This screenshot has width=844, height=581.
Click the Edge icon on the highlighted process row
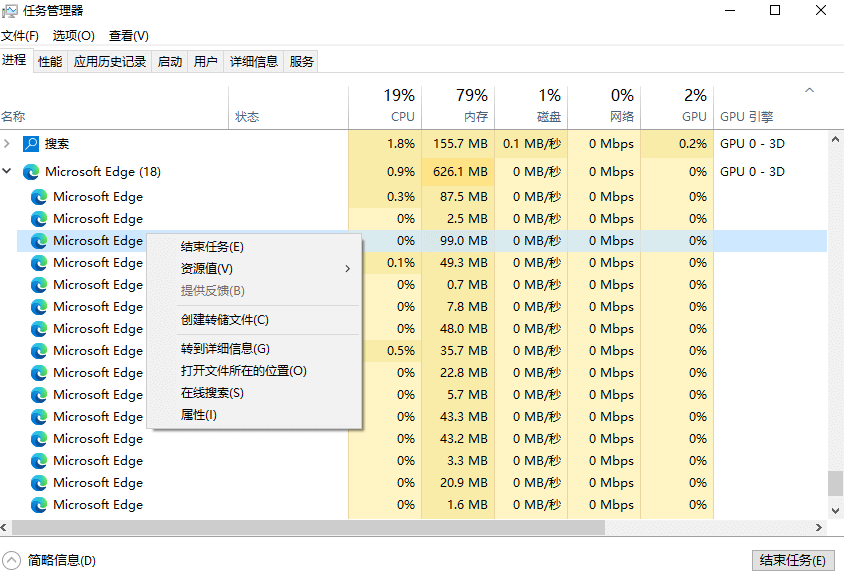pyautogui.click(x=38, y=240)
